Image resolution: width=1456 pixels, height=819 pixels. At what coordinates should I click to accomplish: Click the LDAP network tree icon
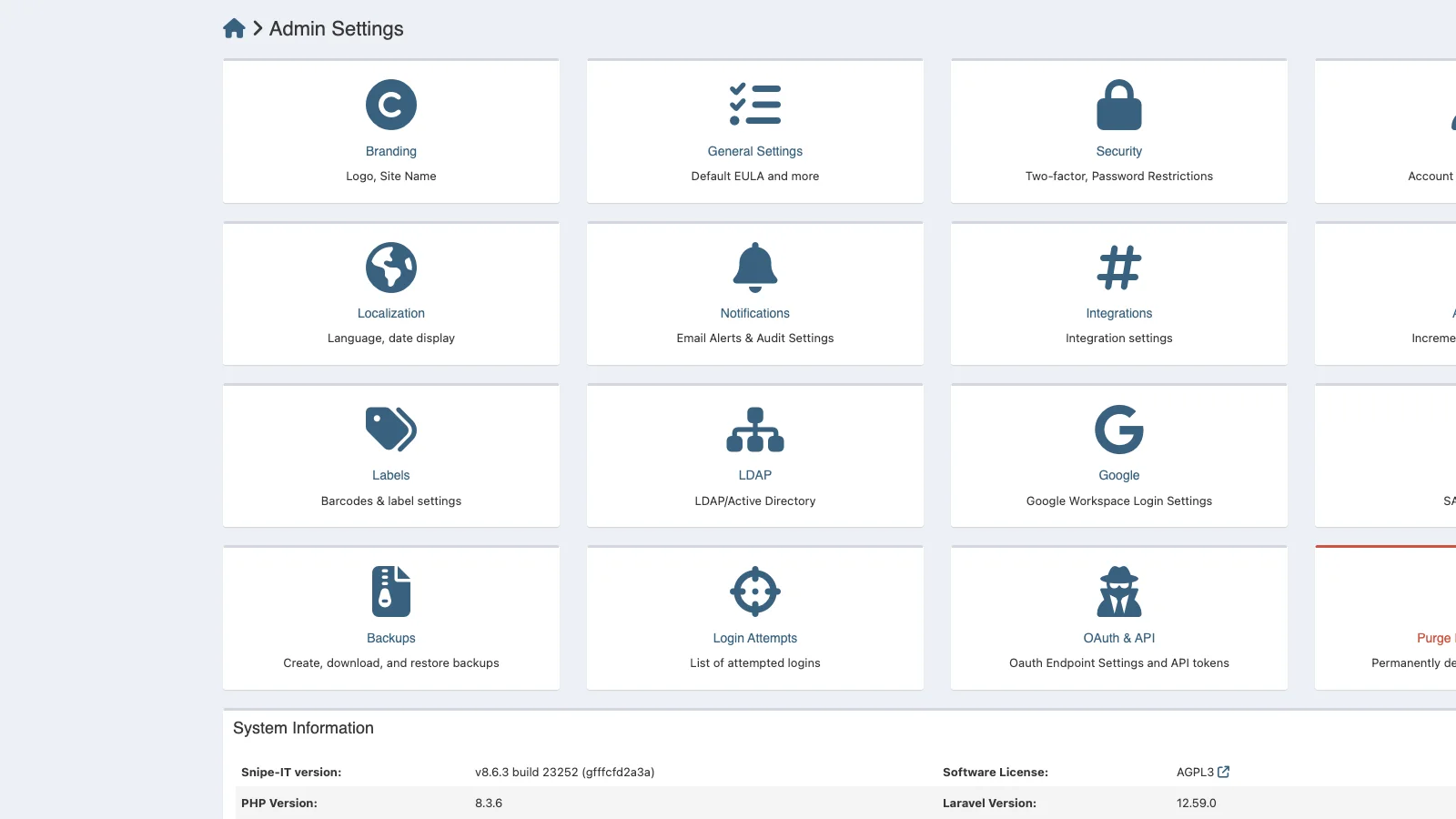[x=755, y=430]
